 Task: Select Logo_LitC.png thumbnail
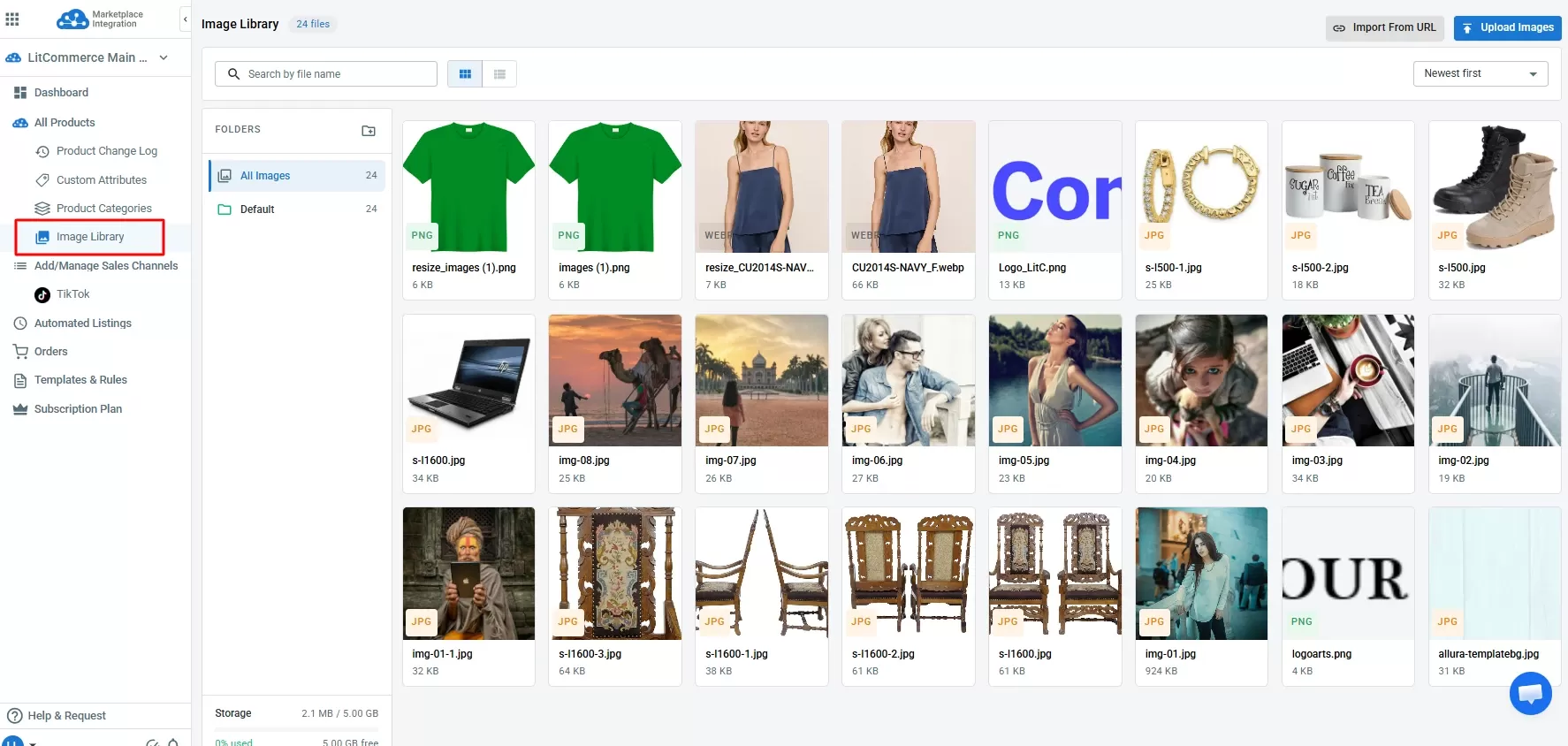point(1055,186)
